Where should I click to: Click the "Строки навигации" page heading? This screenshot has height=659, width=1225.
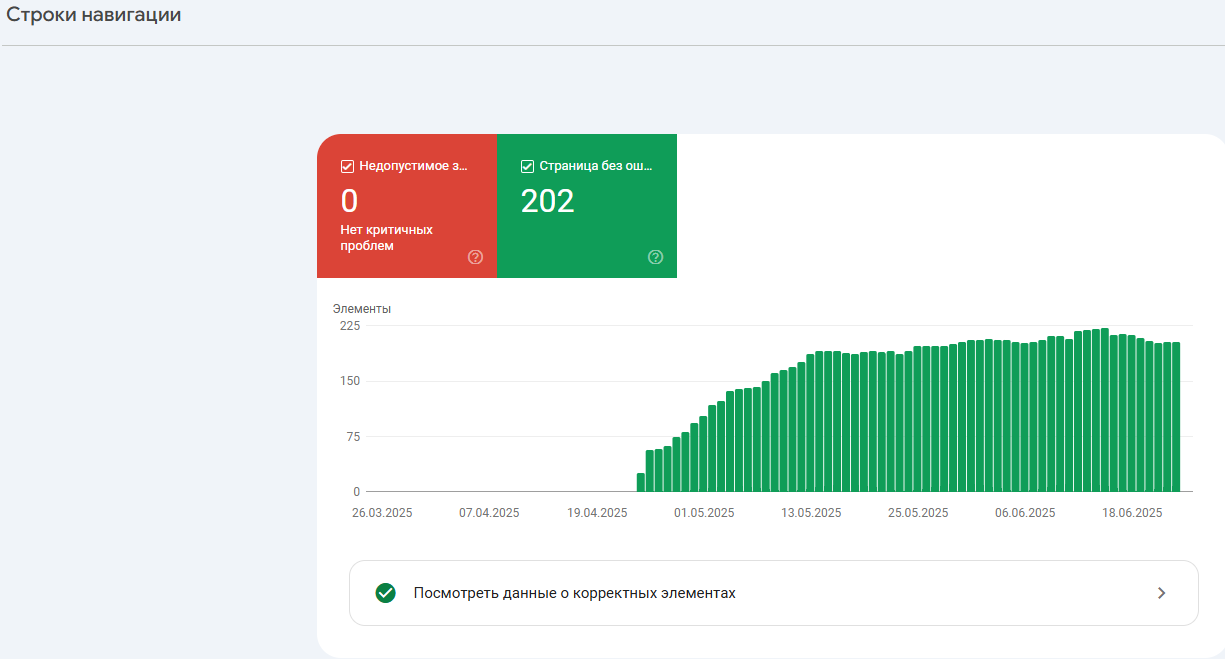94,16
